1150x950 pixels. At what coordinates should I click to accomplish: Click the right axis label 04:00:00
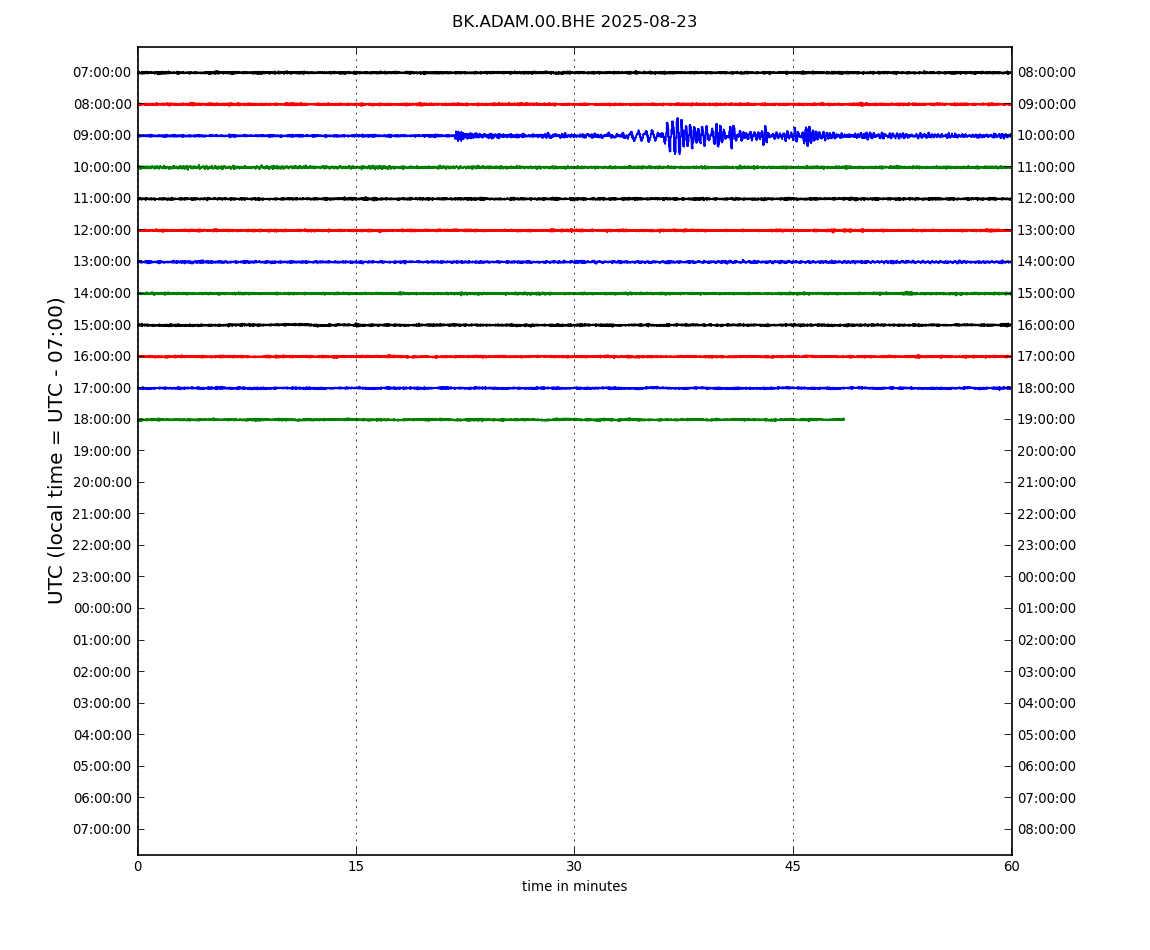click(x=1047, y=704)
